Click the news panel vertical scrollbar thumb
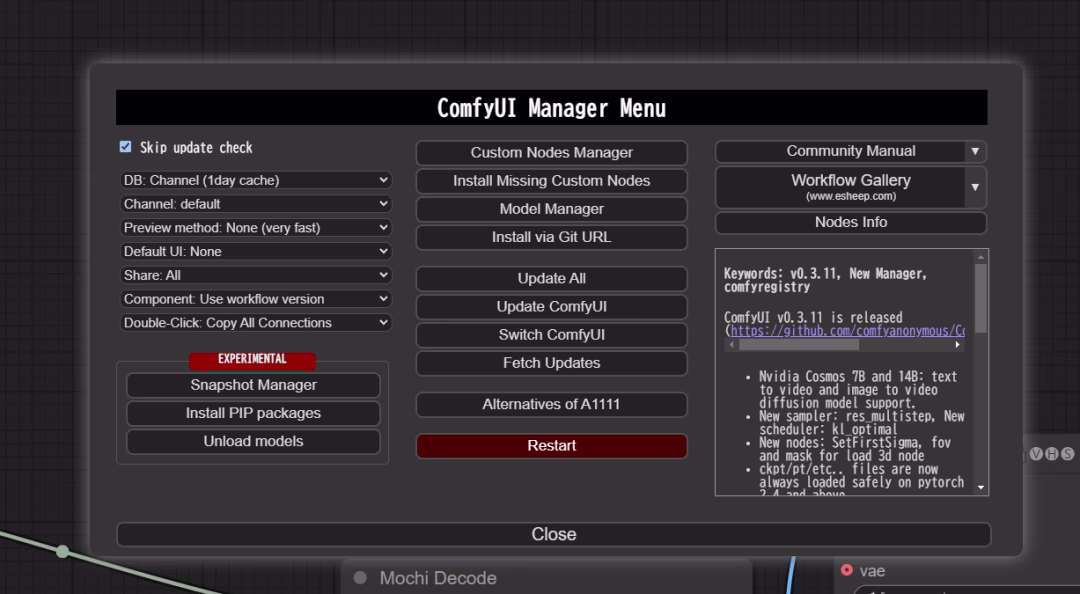 click(x=981, y=298)
